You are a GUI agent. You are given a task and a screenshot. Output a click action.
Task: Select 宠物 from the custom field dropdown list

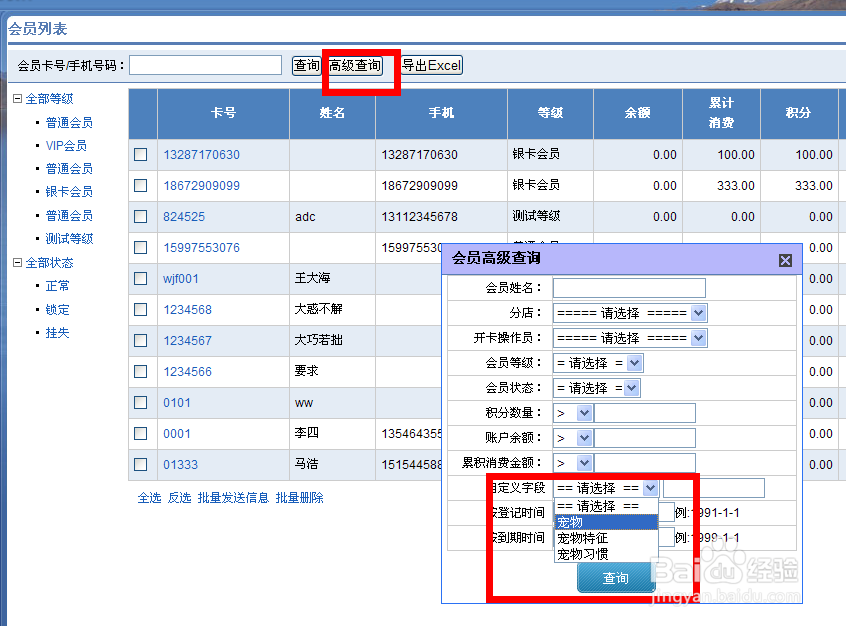pyautogui.click(x=569, y=521)
